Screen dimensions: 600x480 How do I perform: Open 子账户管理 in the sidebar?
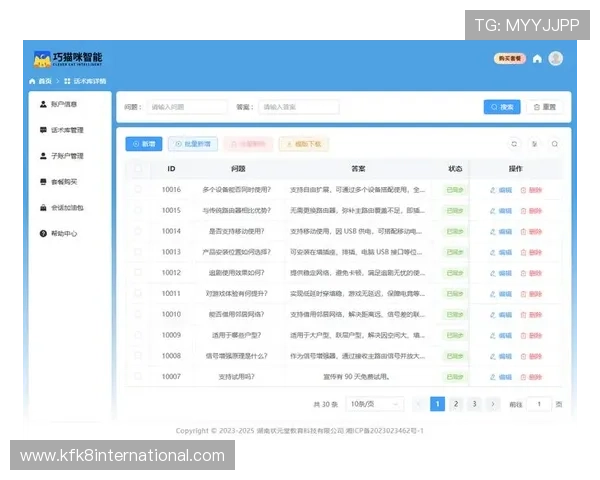tap(62, 156)
